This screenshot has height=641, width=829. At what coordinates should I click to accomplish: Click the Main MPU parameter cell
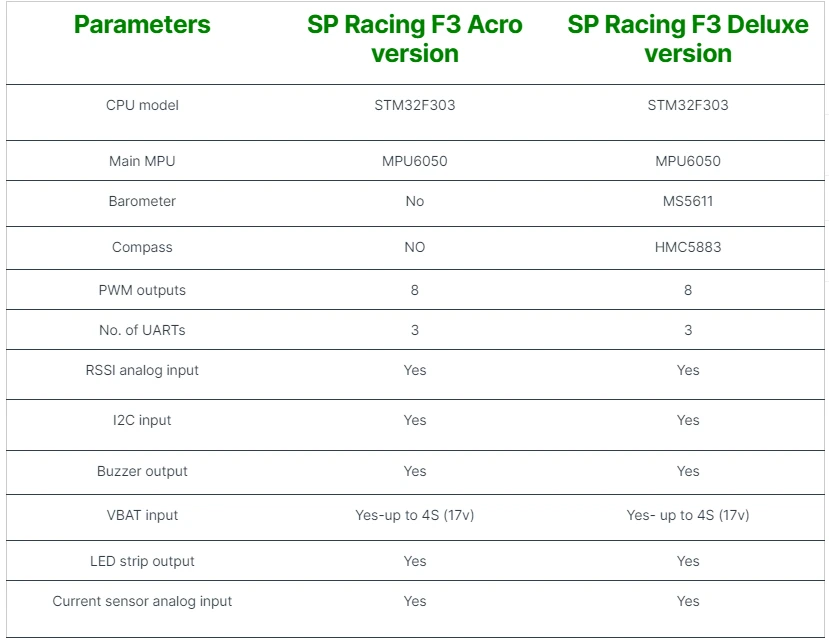point(142,161)
